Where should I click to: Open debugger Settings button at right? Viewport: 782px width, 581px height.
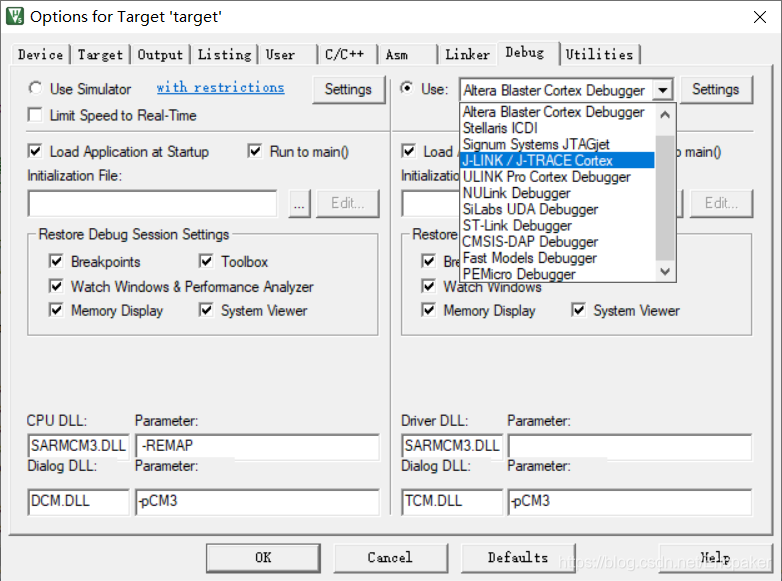[x=716, y=89]
